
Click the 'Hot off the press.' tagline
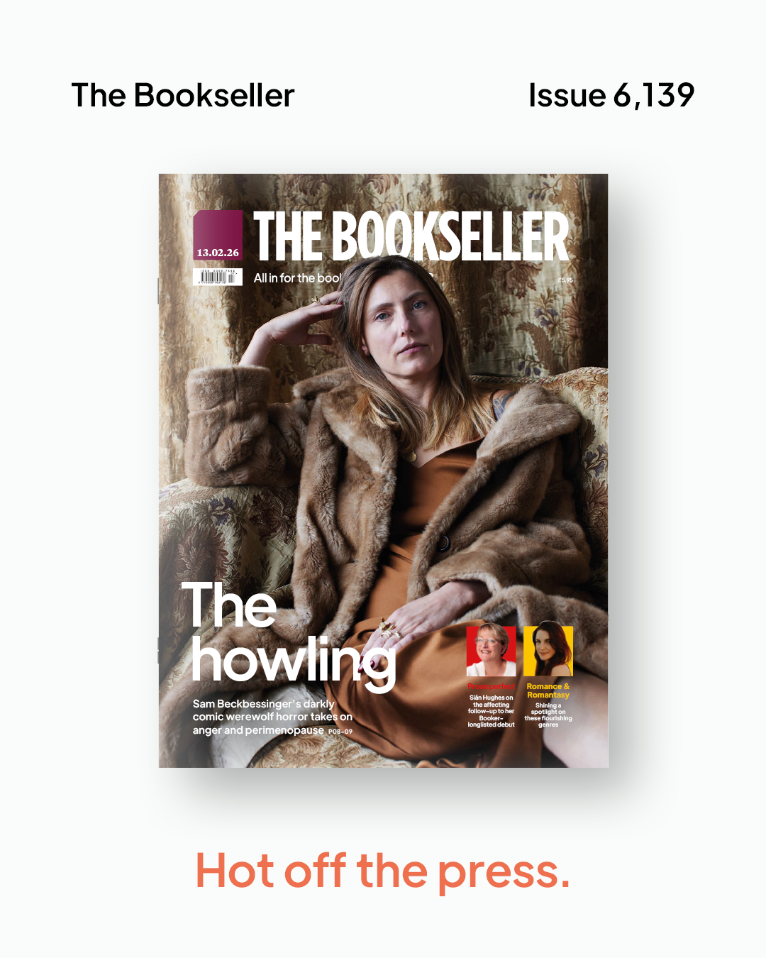pyautogui.click(x=382, y=871)
